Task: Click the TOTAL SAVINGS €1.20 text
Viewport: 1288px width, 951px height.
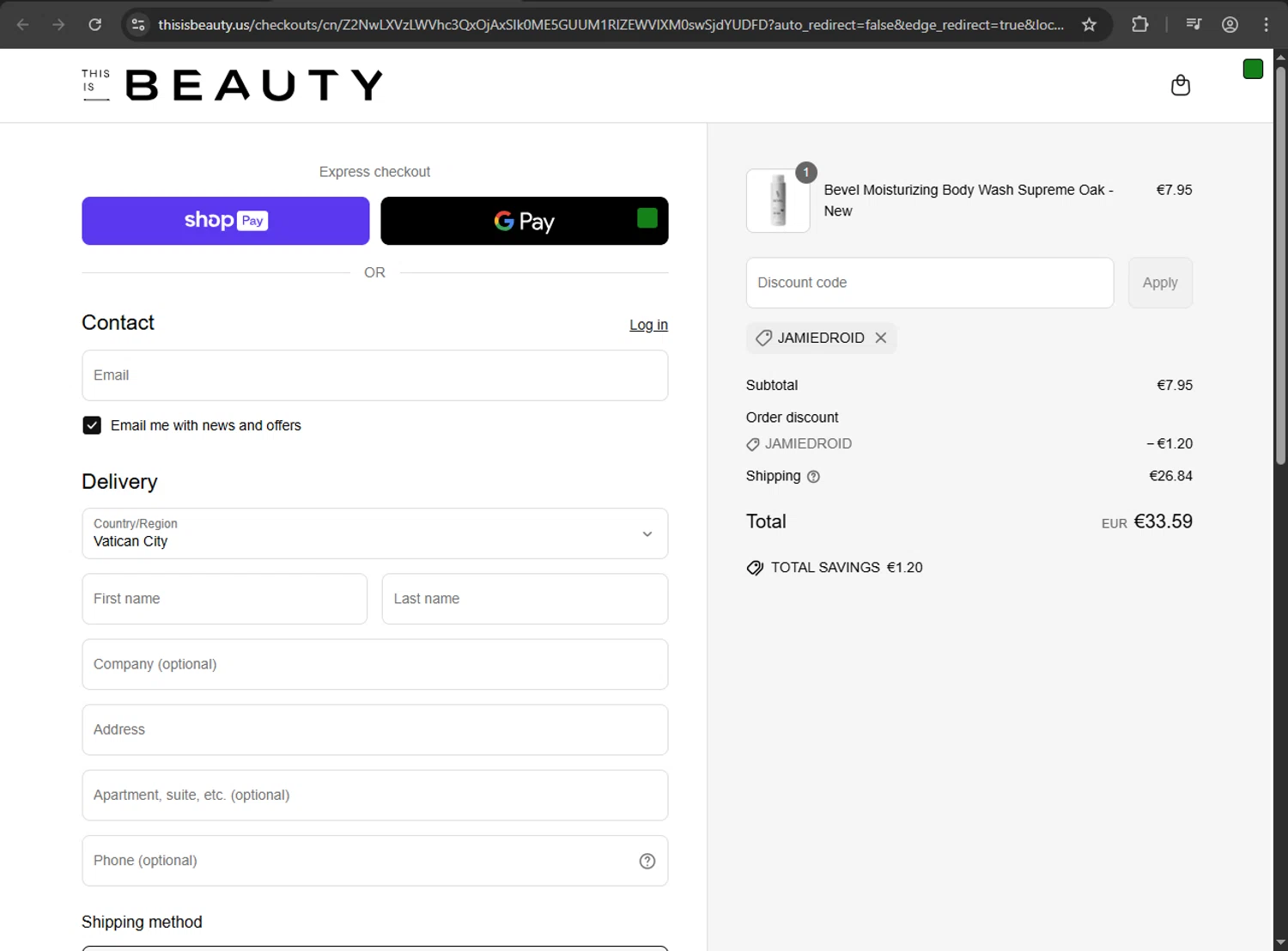Action: click(846, 568)
